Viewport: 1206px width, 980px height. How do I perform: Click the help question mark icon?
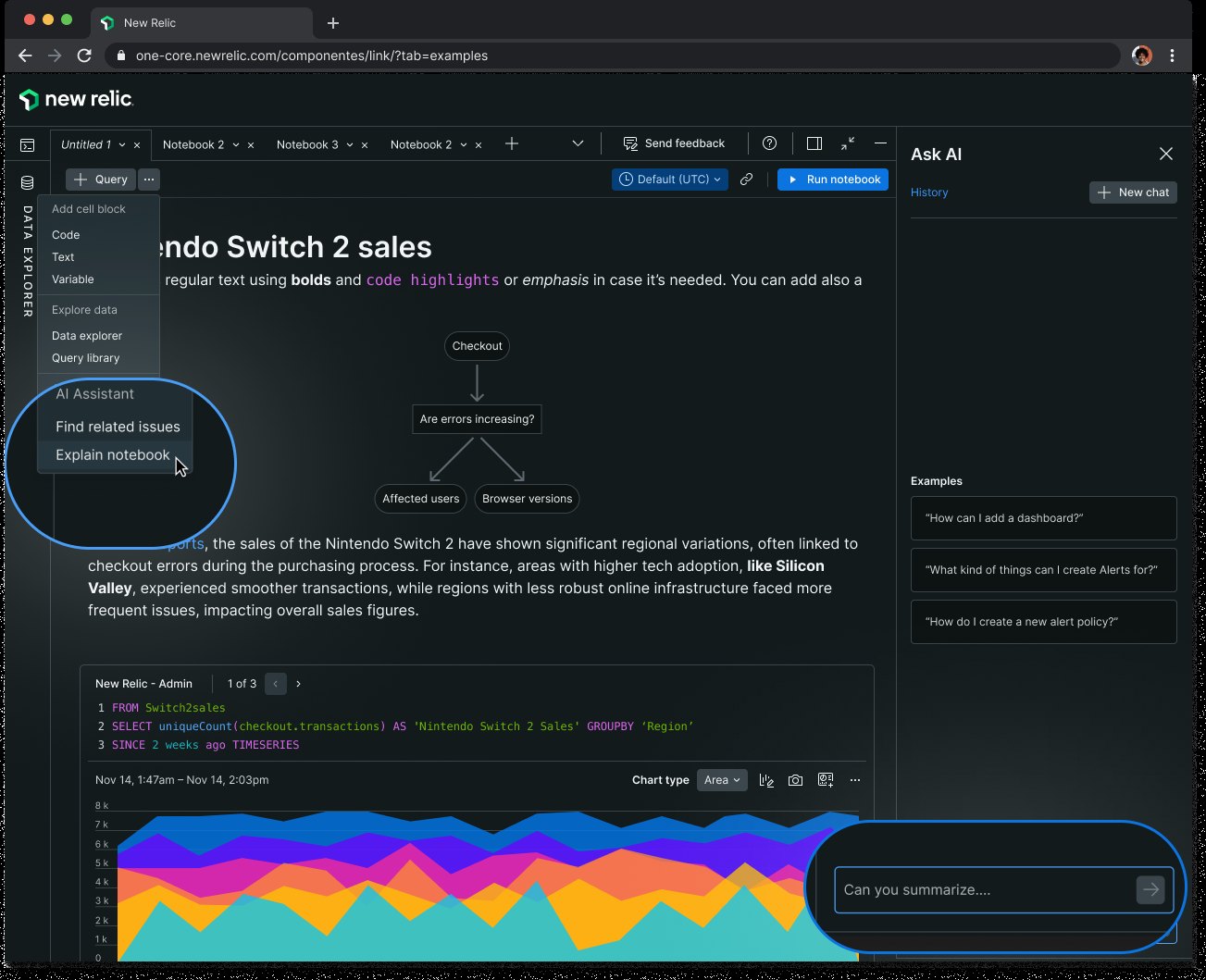(x=769, y=143)
